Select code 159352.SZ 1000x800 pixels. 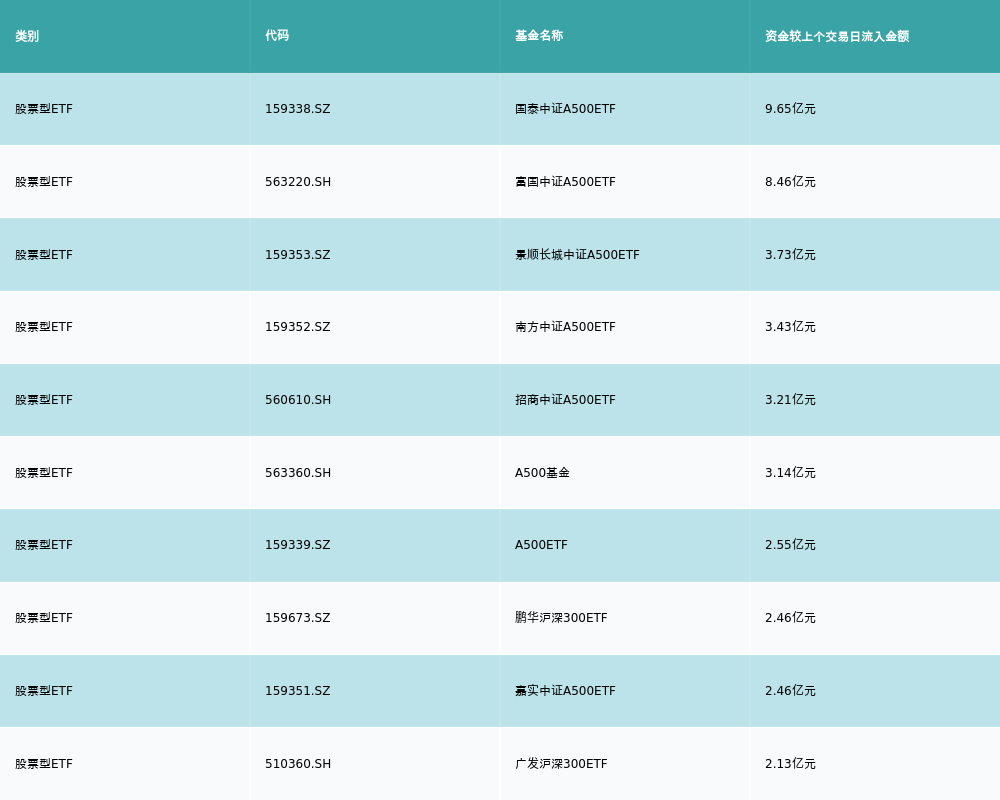pyautogui.click(x=298, y=327)
